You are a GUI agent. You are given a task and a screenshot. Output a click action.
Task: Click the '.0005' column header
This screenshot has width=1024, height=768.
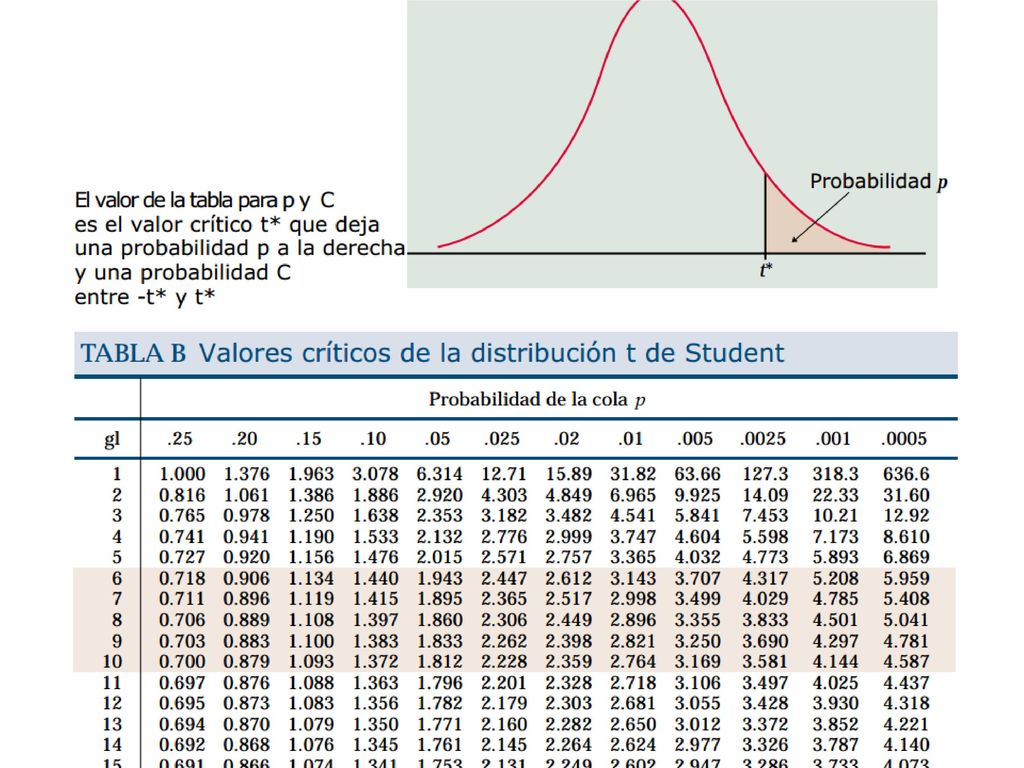pyautogui.click(x=904, y=439)
